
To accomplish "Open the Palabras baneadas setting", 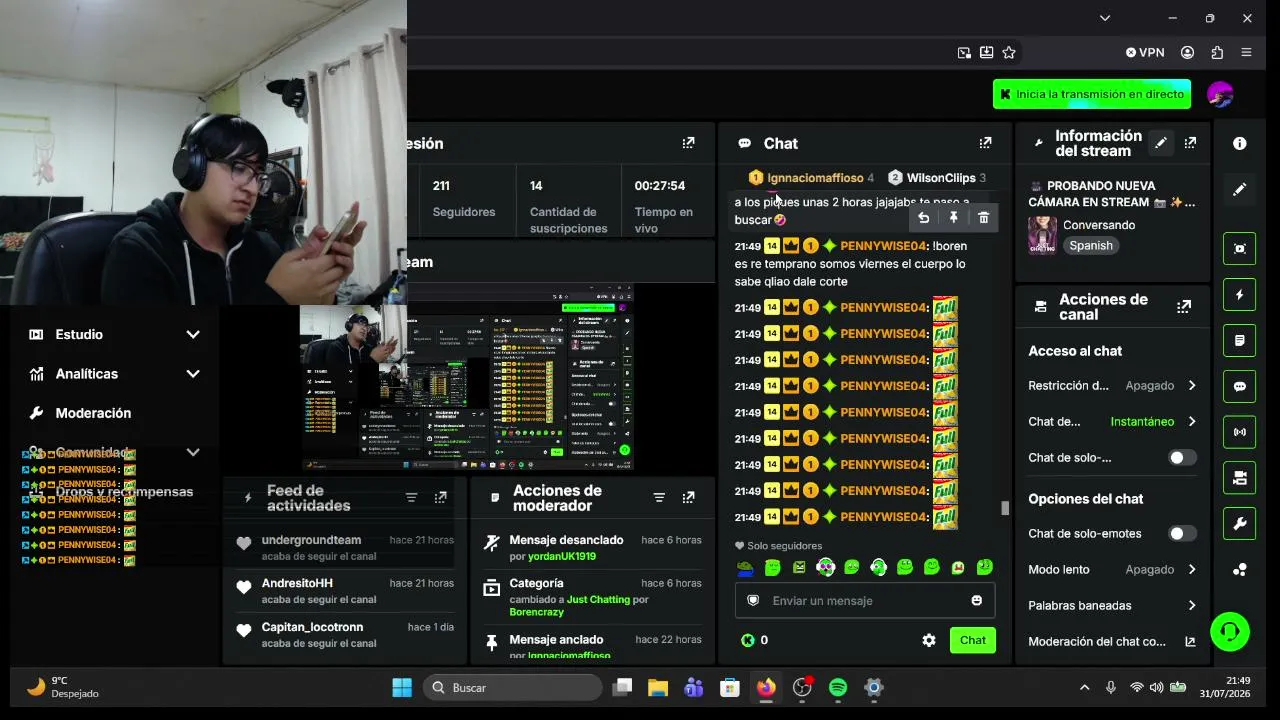I will 1112,606.
